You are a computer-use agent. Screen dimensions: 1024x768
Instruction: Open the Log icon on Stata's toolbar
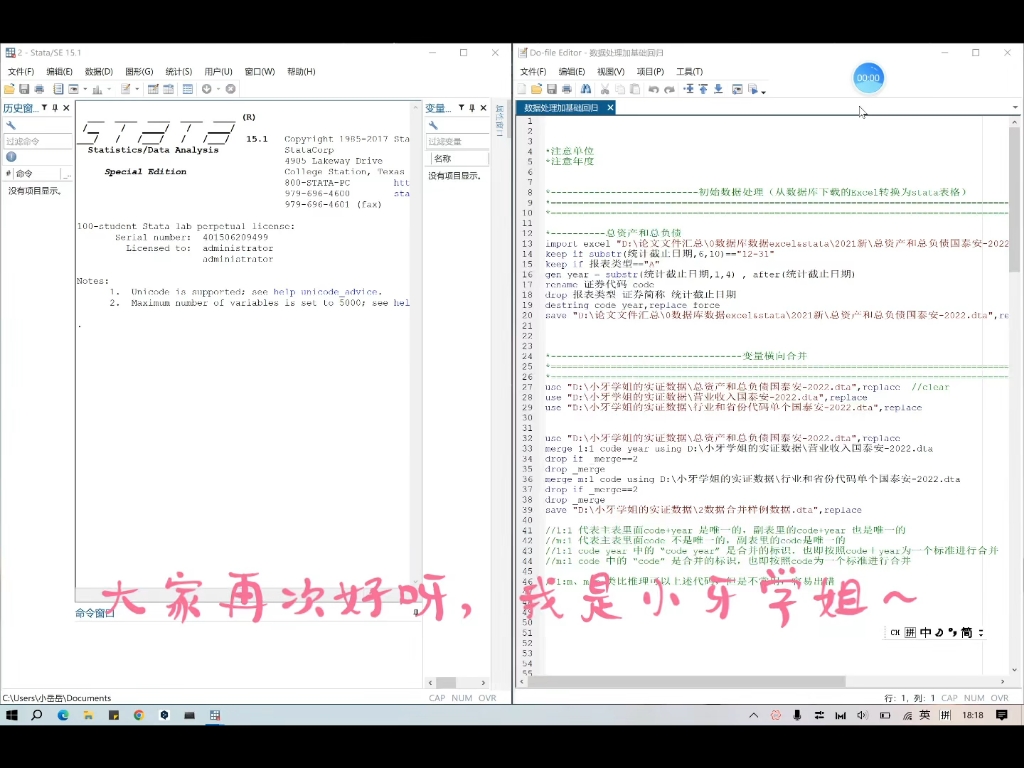click(x=58, y=89)
